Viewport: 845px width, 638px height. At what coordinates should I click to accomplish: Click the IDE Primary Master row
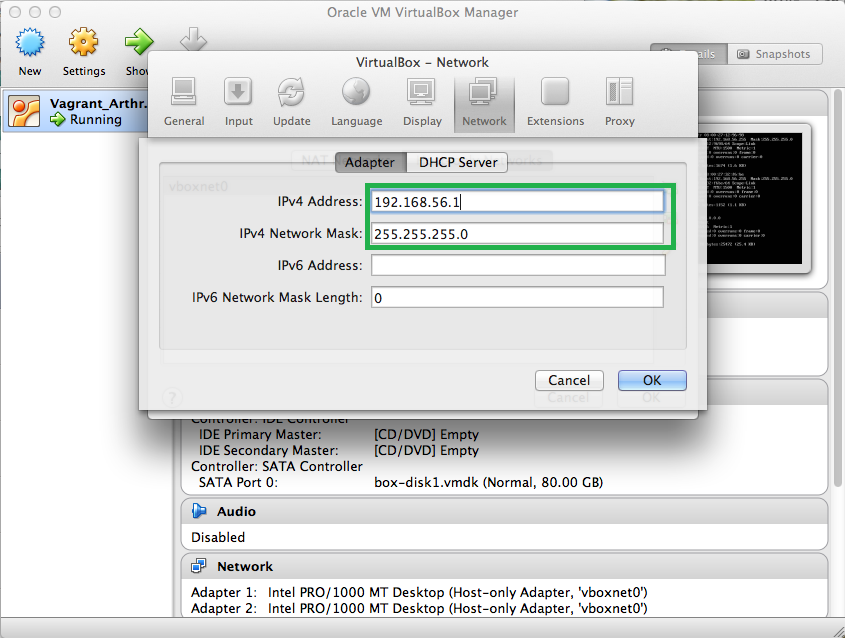point(338,434)
